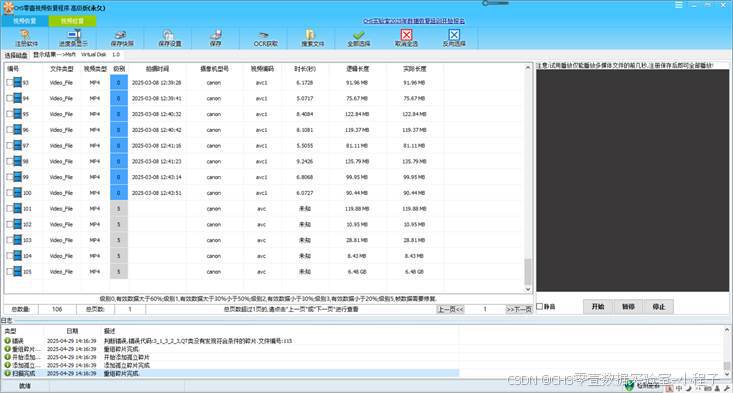Click the blue level 0 cell of row 100
733x393 pixels.
tap(119, 193)
